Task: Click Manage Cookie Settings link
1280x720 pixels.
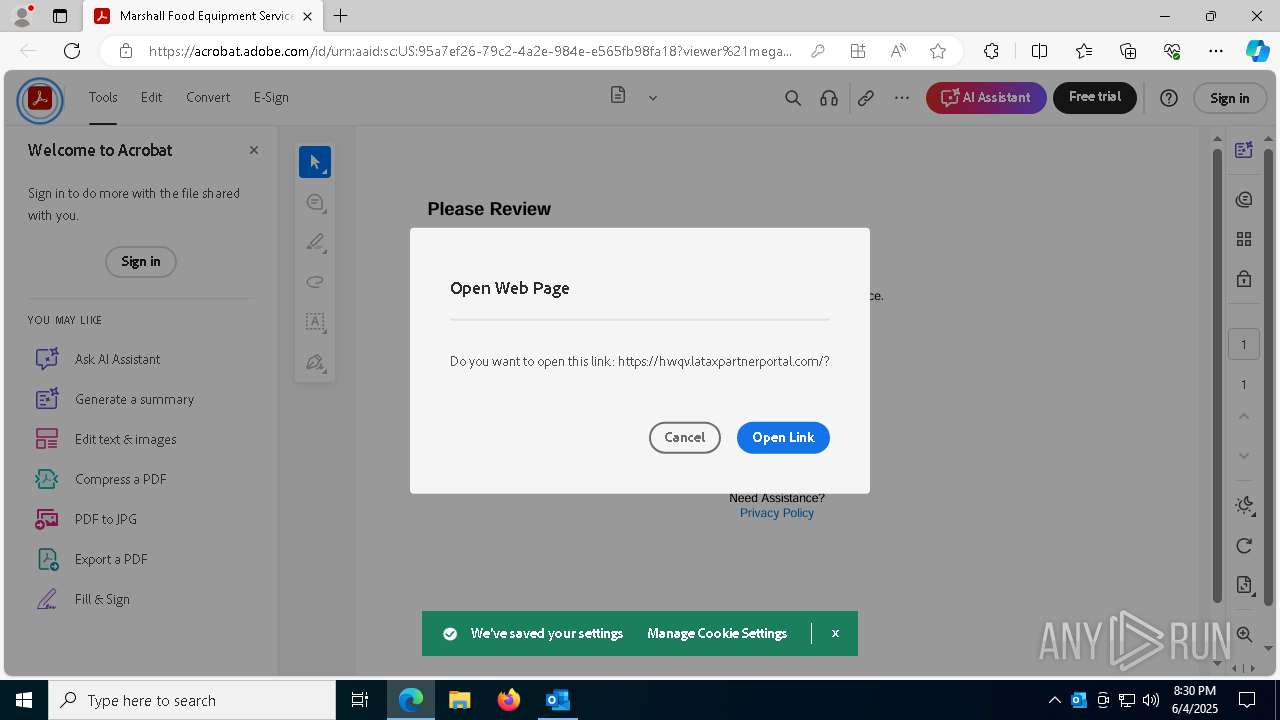Action: (717, 633)
